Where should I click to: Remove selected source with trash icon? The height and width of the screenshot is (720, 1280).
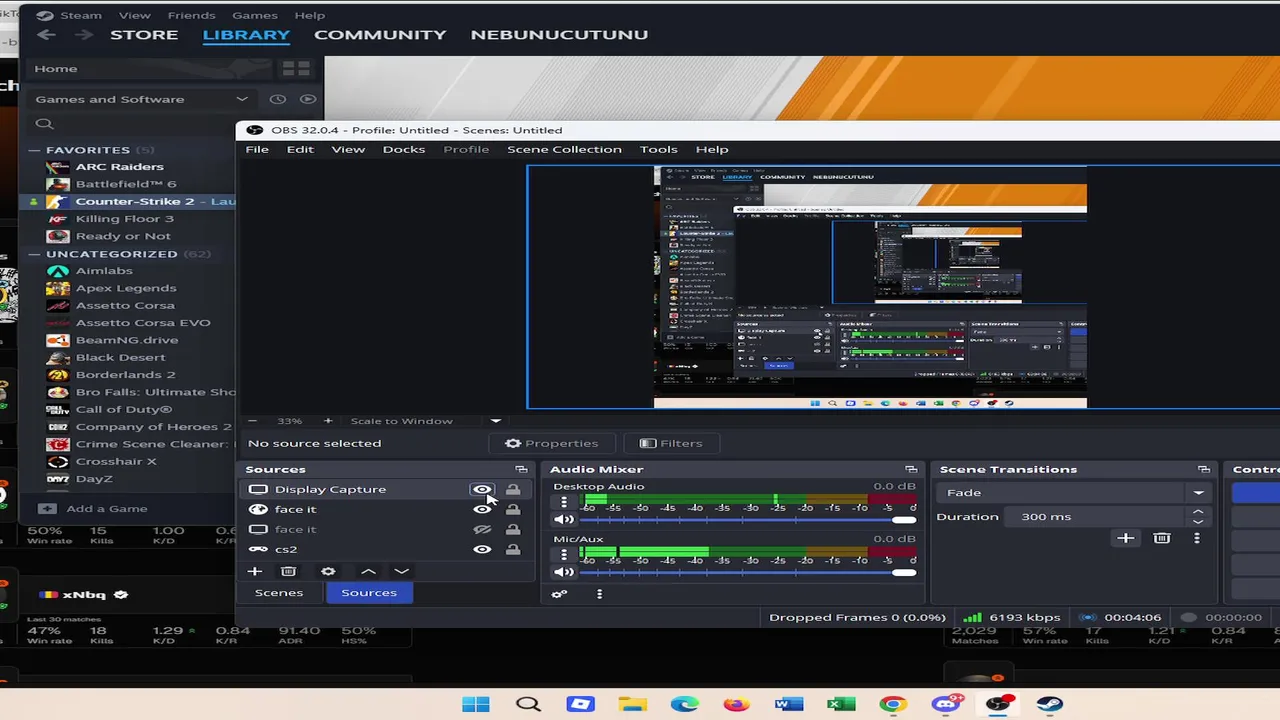point(288,571)
